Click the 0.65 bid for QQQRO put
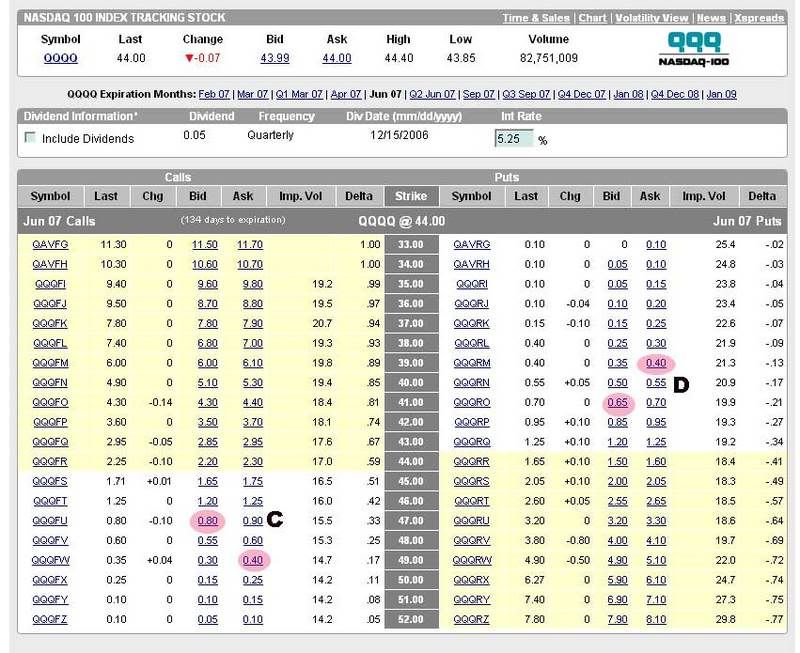 [617, 403]
